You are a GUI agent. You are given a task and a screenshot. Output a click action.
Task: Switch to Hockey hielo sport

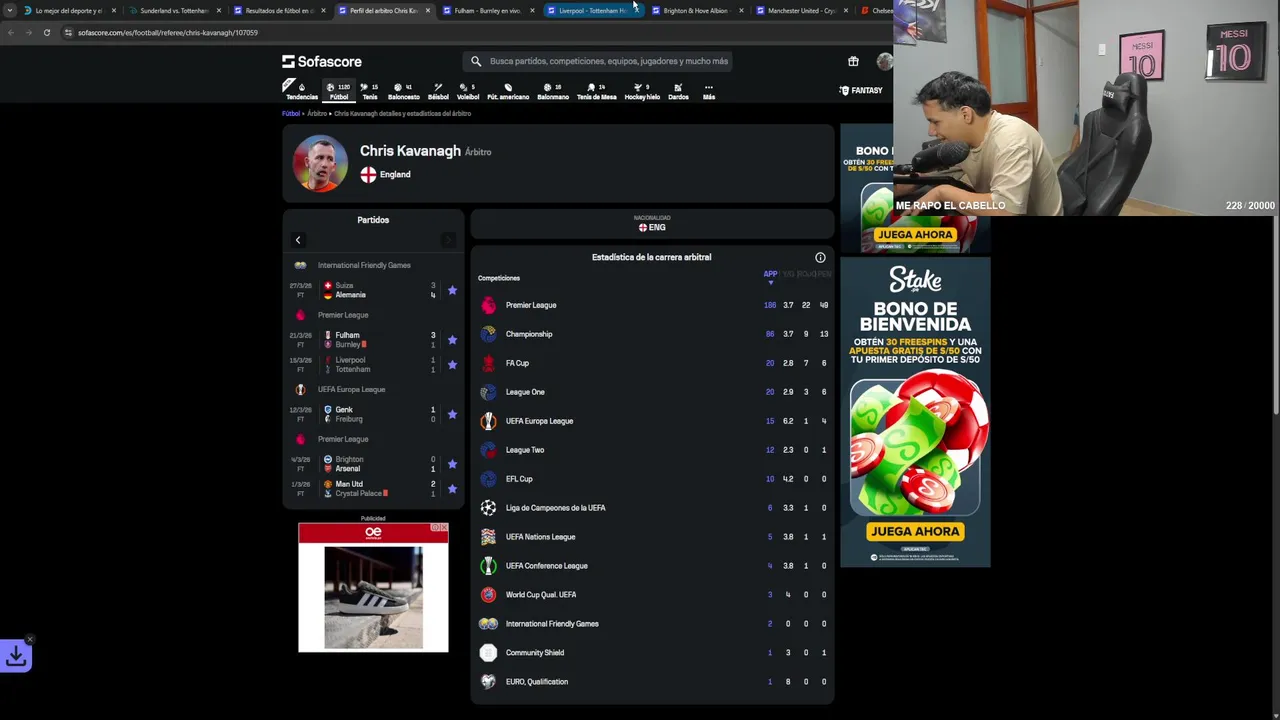642,91
